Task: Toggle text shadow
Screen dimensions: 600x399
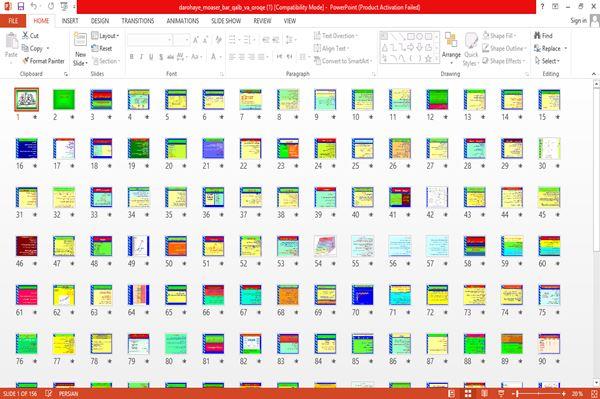Action: coord(161,57)
